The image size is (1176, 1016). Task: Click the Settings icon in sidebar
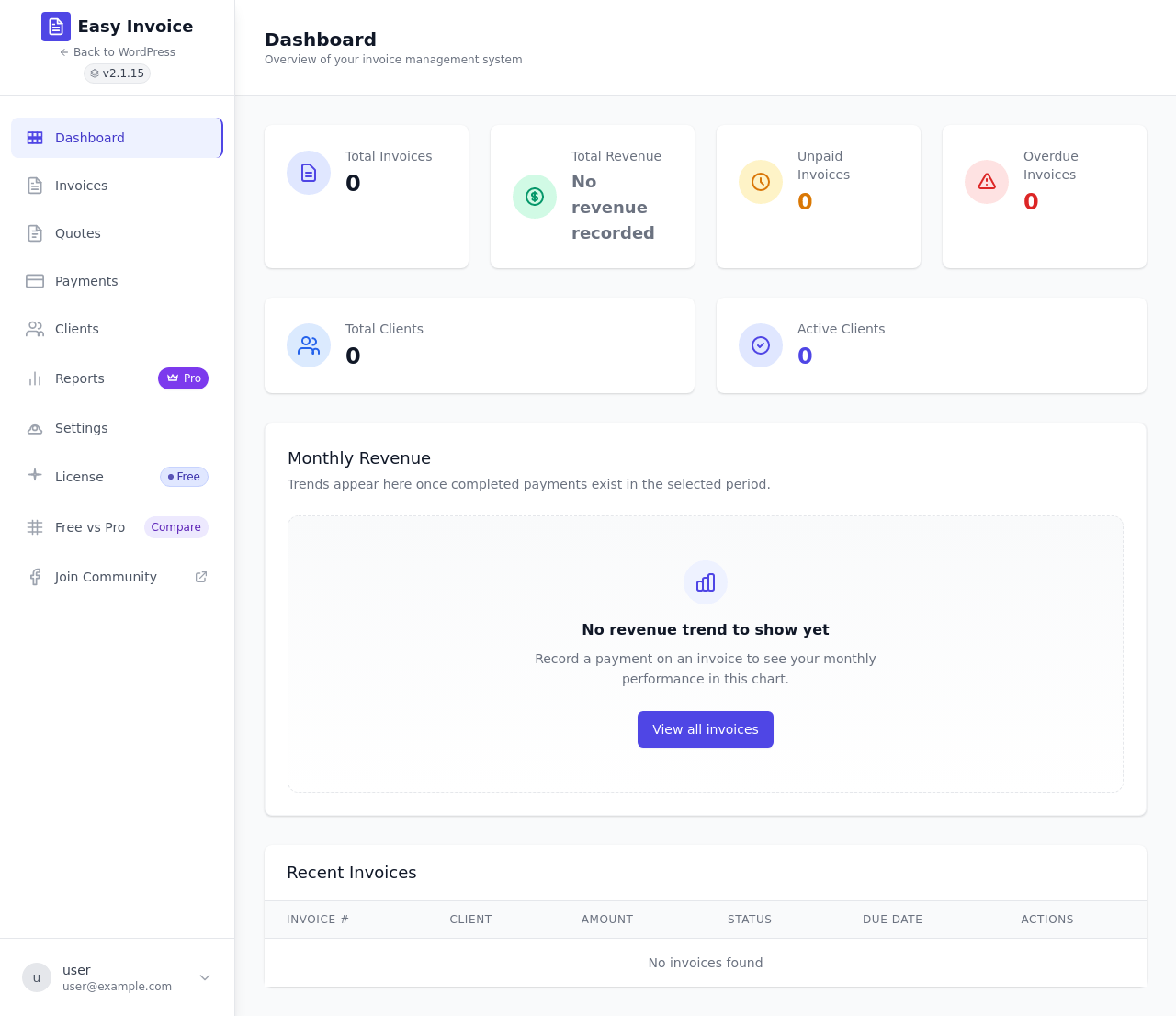click(35, 428)
